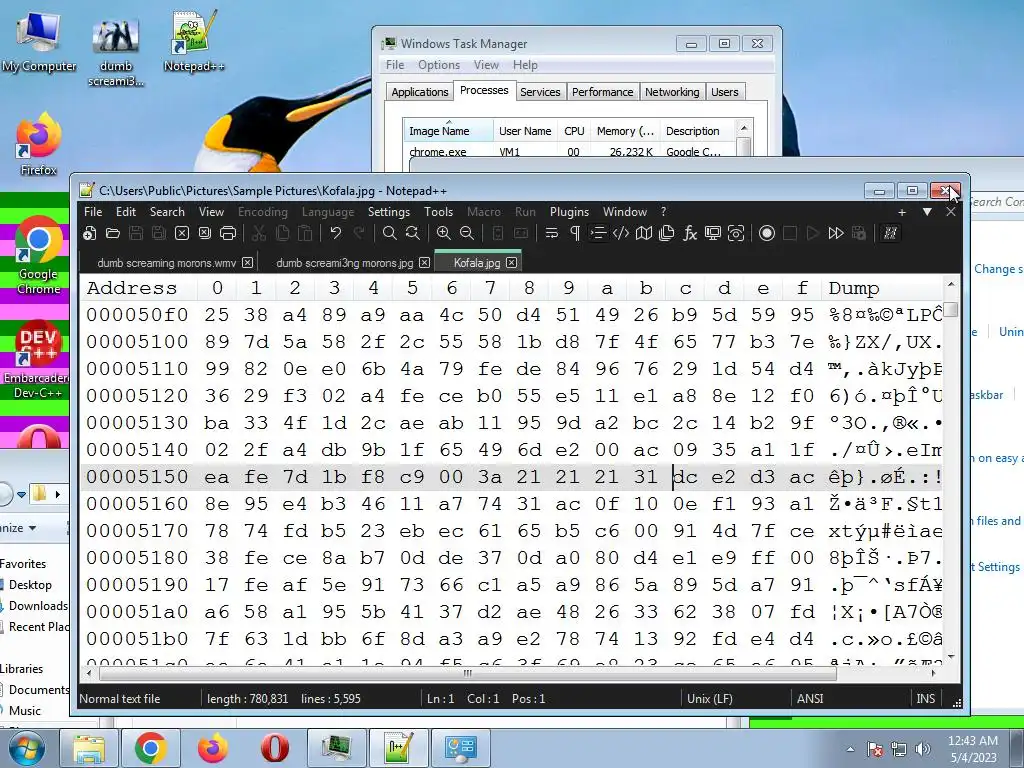Image resolution: width=1024 pixels, height=768 pixels.
Task: Sort Task Manager by CPU column
Action: pos(575,131)
